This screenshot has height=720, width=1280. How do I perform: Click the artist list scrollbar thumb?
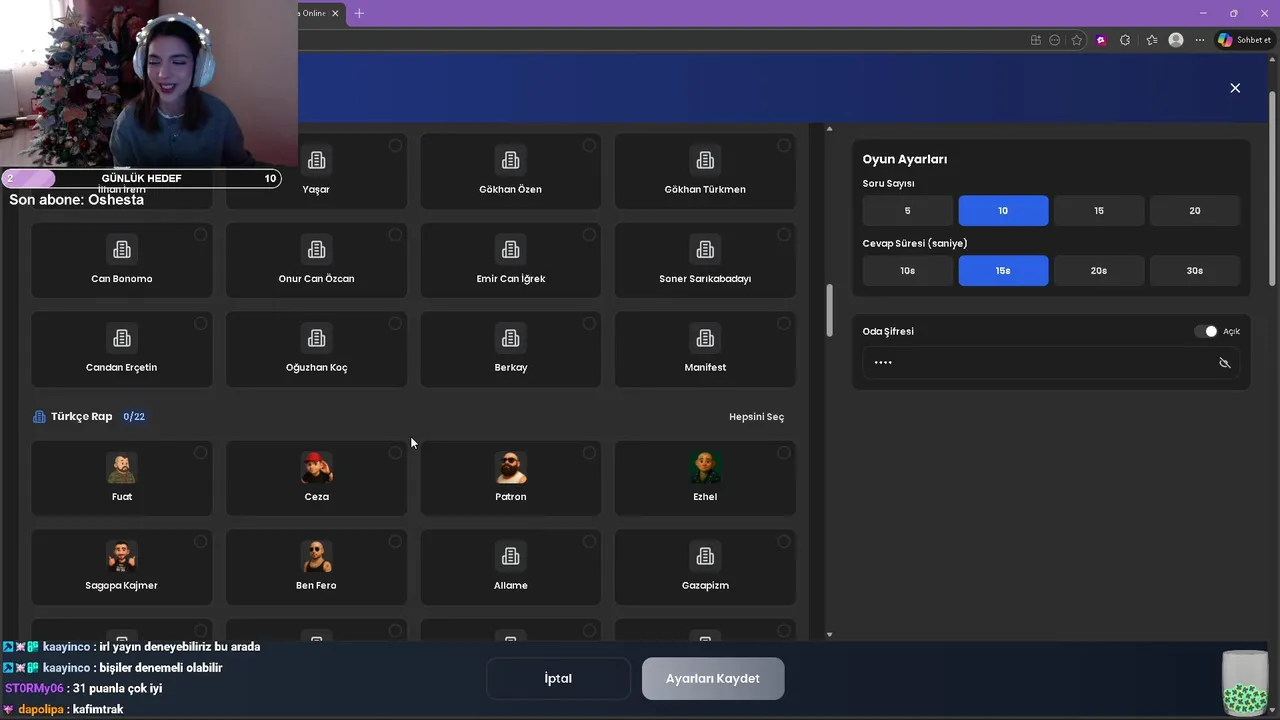[x=829, y=311]
